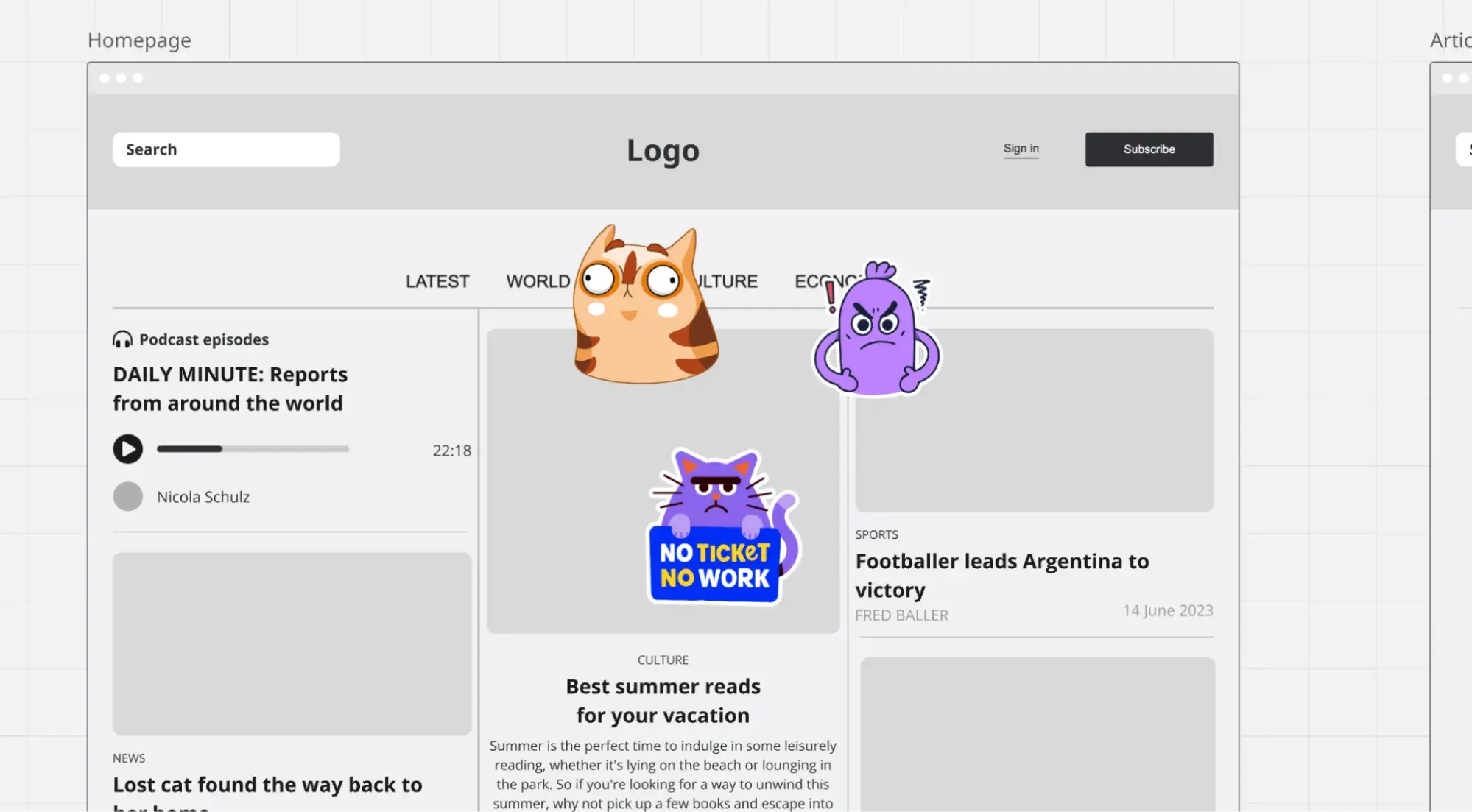The height and width of the screenshot is (812, 1472).
Task: Click the Sign in link
Action: [1021, 149]
